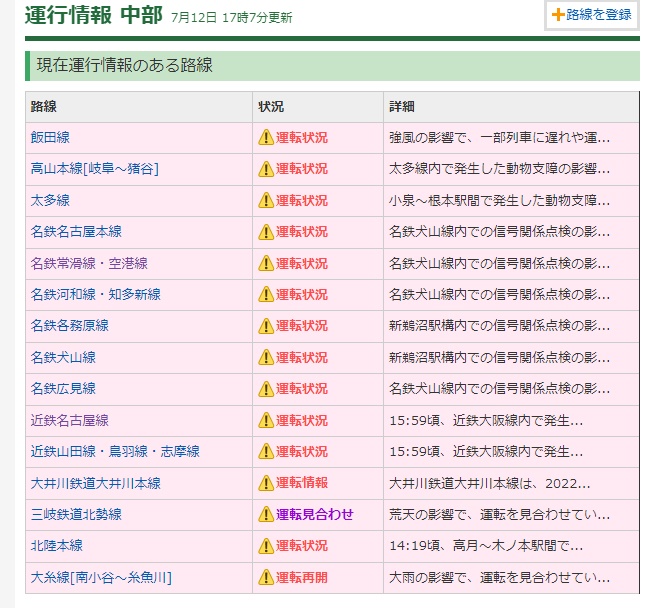Click detail text 大井川鉄道大井川本線は、2022…

(490, 483)
